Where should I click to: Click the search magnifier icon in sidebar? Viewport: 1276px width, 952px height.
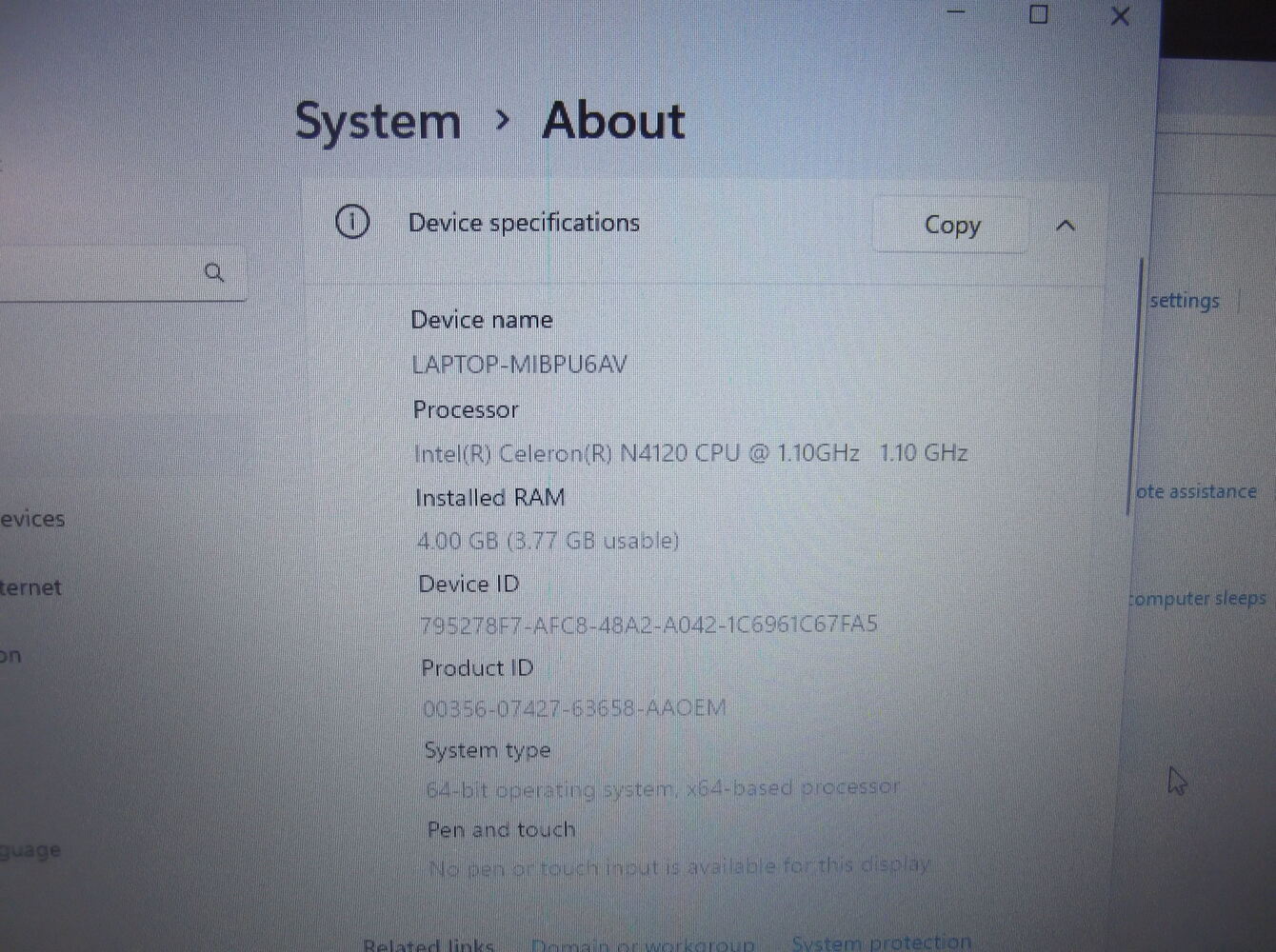pos(214,273)
